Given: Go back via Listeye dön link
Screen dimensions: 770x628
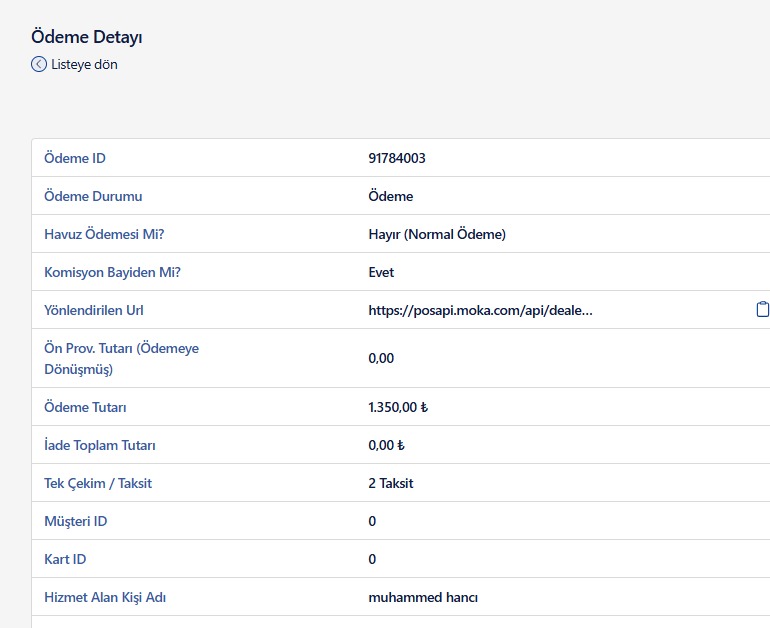Looking at the screenshot, I should [x=84, y=64].
